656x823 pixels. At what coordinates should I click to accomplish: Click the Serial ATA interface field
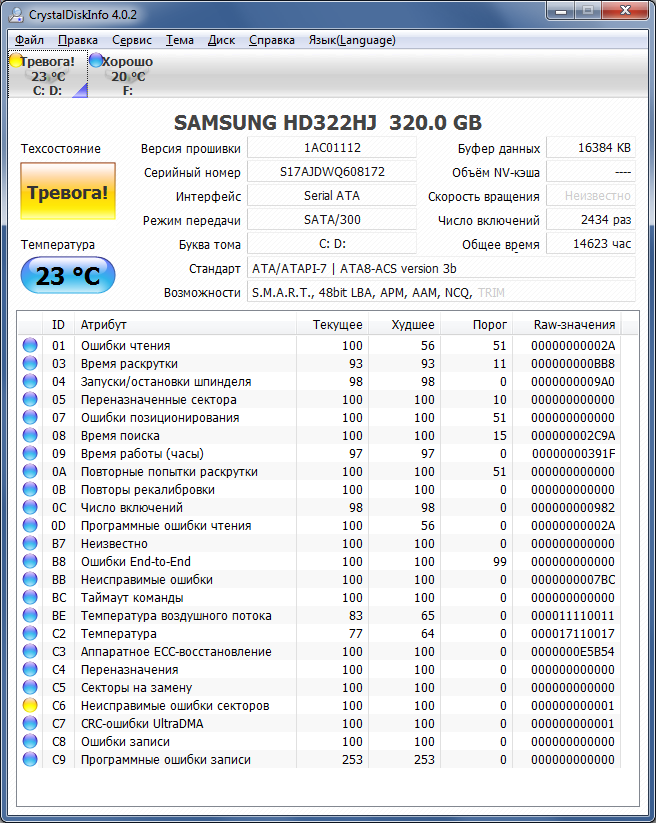[332, 196]
